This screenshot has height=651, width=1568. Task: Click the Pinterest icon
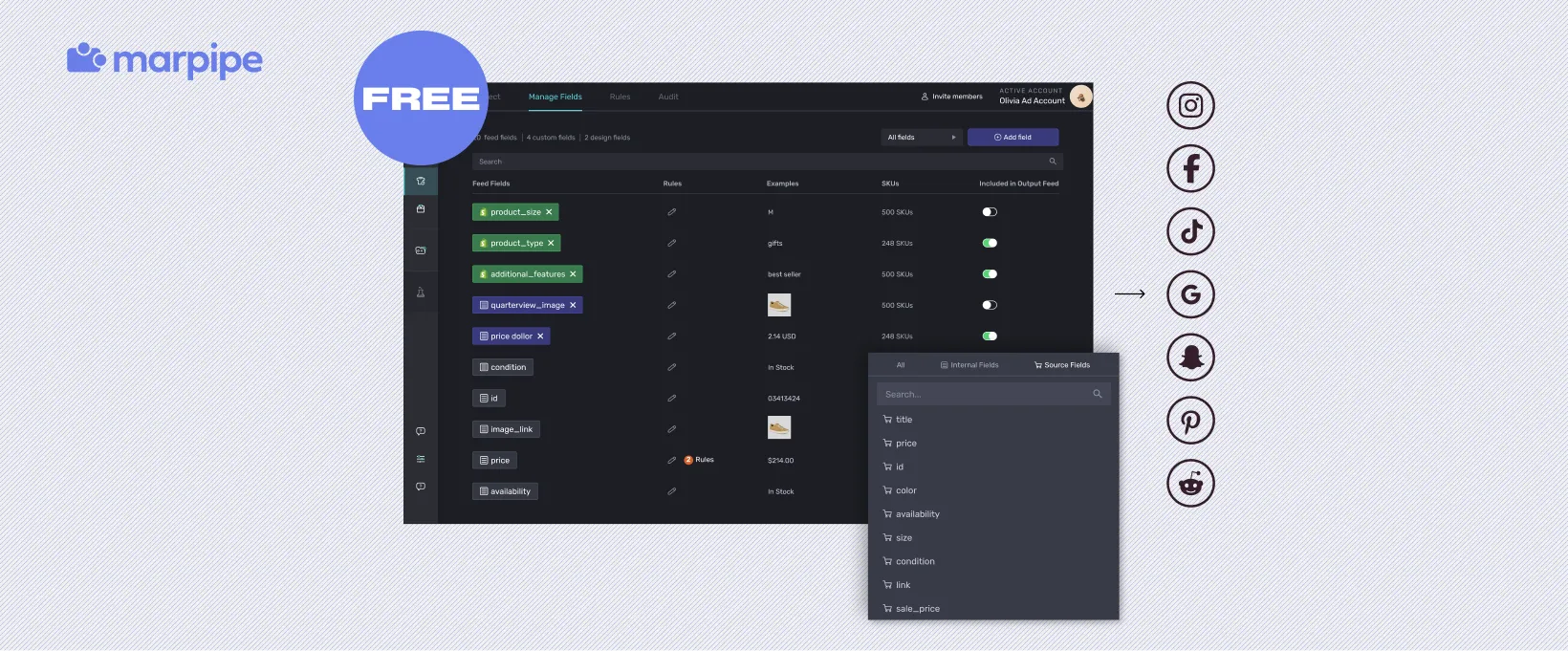1190,421
